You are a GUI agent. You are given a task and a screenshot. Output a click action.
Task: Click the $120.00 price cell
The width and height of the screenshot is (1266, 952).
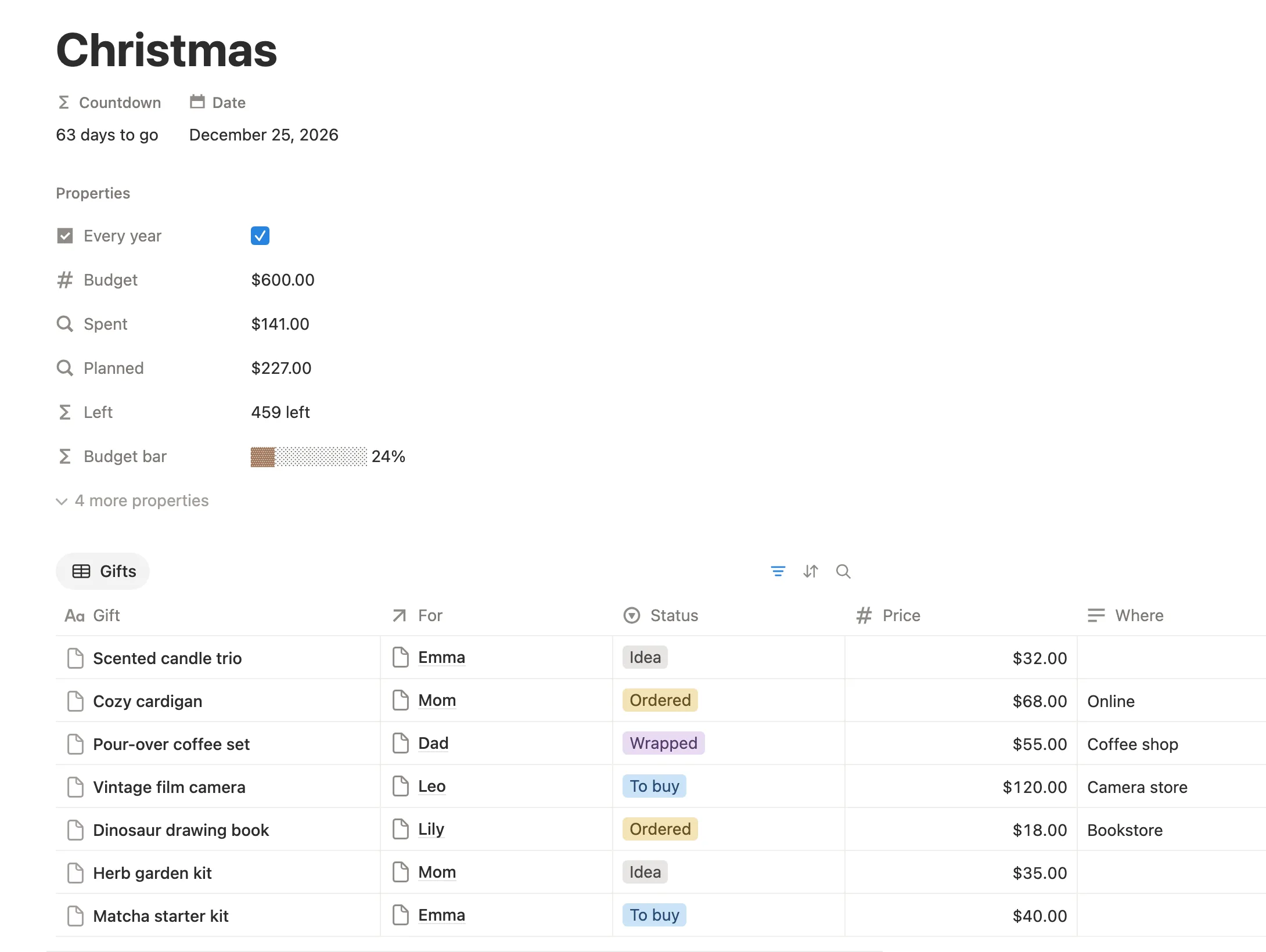pyautogui.click(x=961, y=787)
